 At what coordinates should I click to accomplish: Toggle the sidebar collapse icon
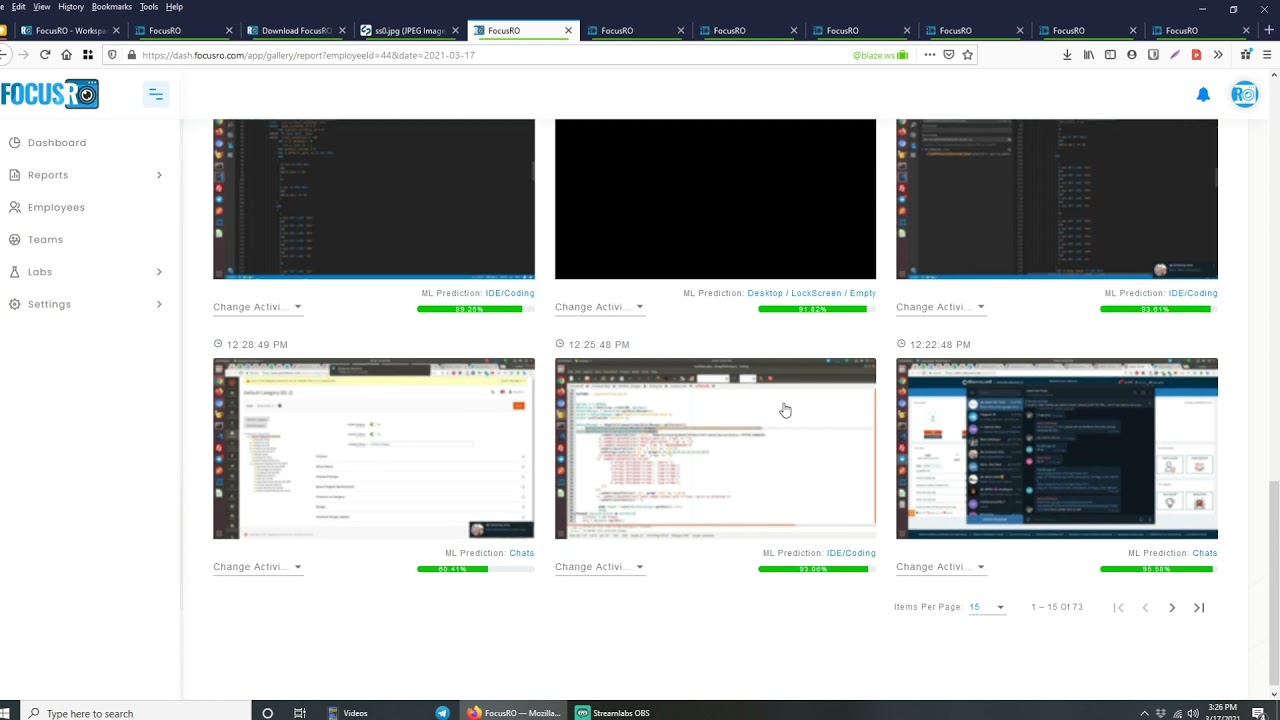(x=156, y=94)
